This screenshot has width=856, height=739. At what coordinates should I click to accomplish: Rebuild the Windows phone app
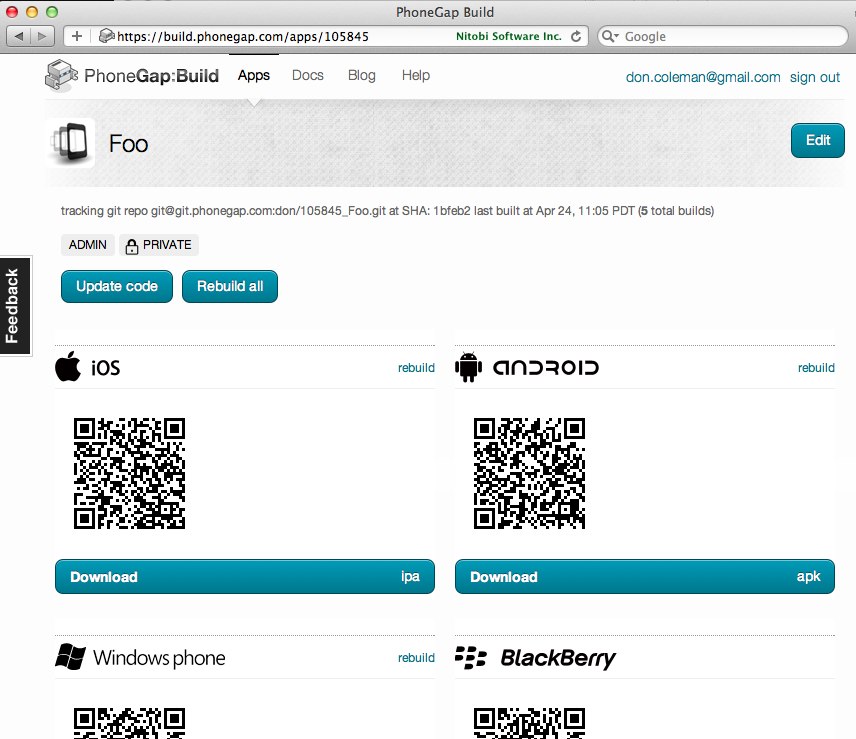[416, 658]
